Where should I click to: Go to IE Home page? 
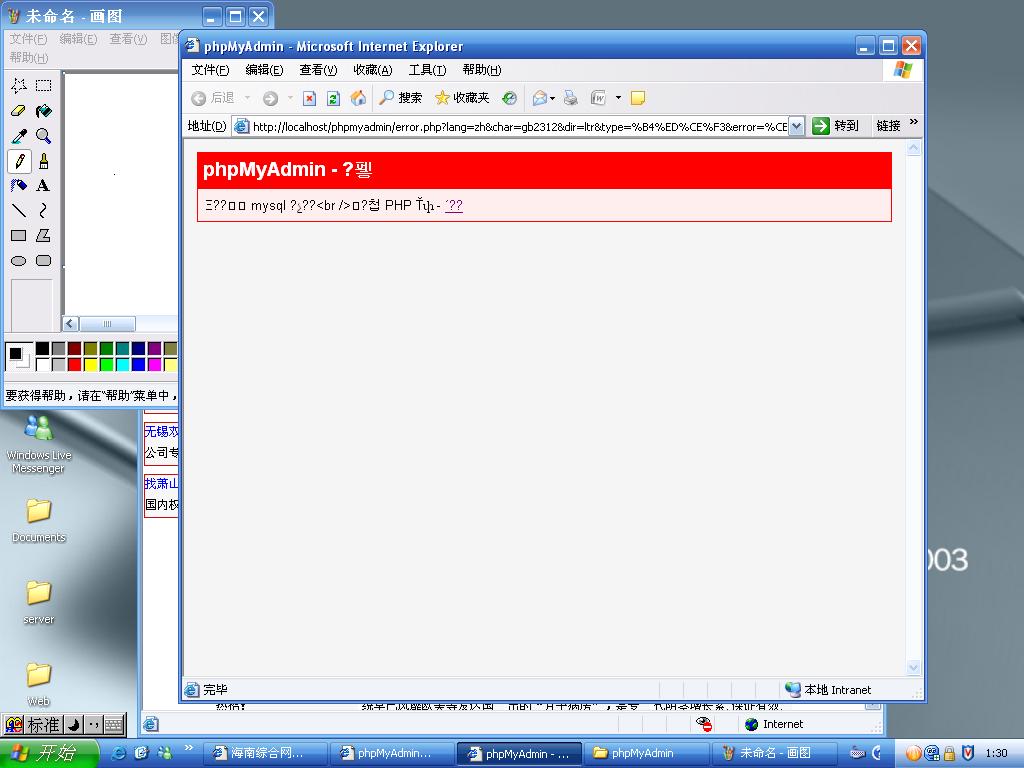tap(358, 98)
